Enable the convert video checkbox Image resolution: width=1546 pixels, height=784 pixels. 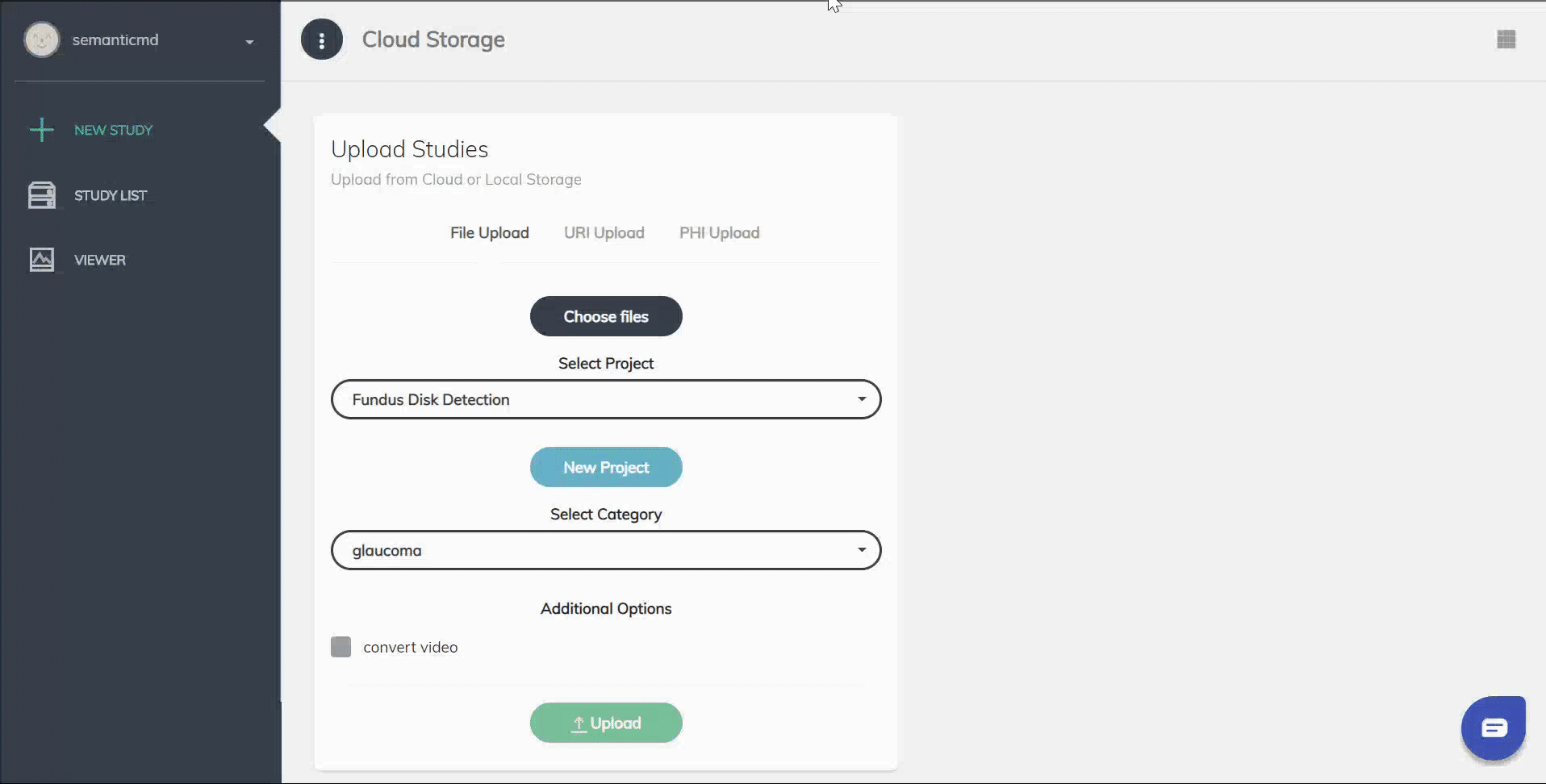tap(341, 647)
